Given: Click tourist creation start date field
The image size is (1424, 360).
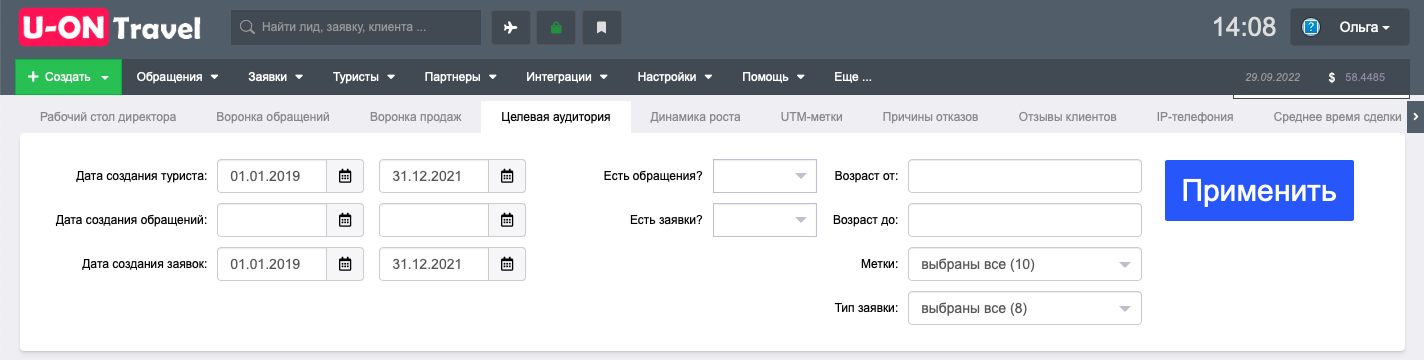Looking at the screenshot, I should [x=272, y=176].
